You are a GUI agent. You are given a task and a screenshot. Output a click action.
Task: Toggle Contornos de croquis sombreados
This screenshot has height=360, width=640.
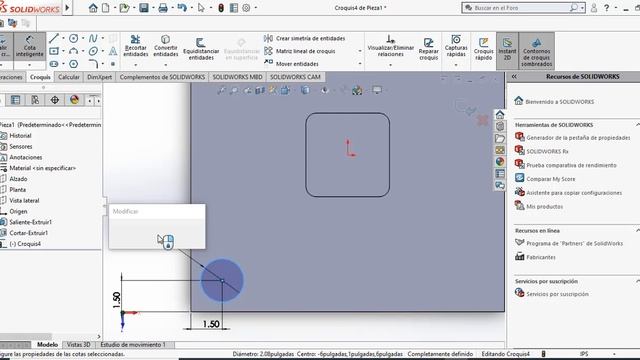536,52
